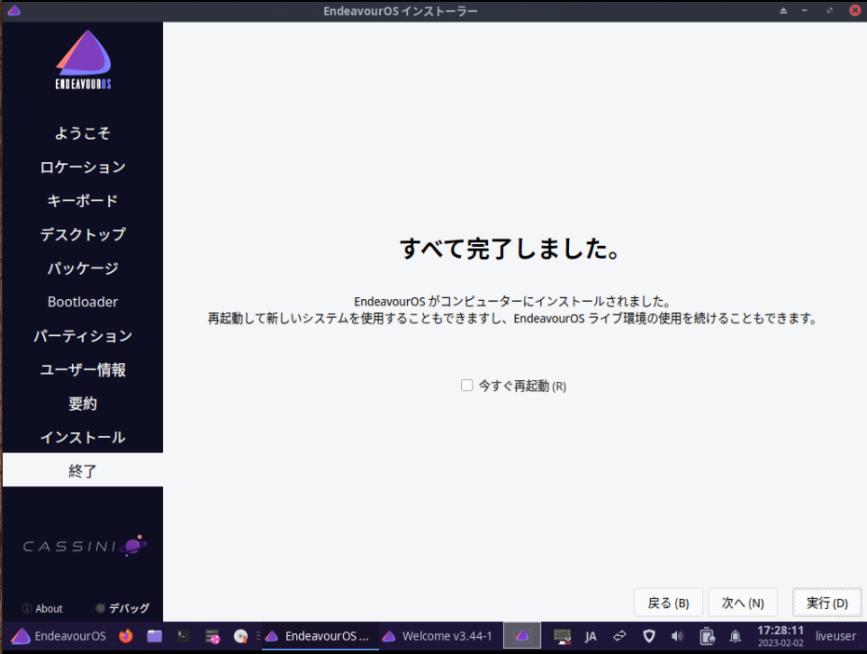This screenshot has height=654, width=867.
Task: Select the ロケーション step in sidebar
Action: 82,167
